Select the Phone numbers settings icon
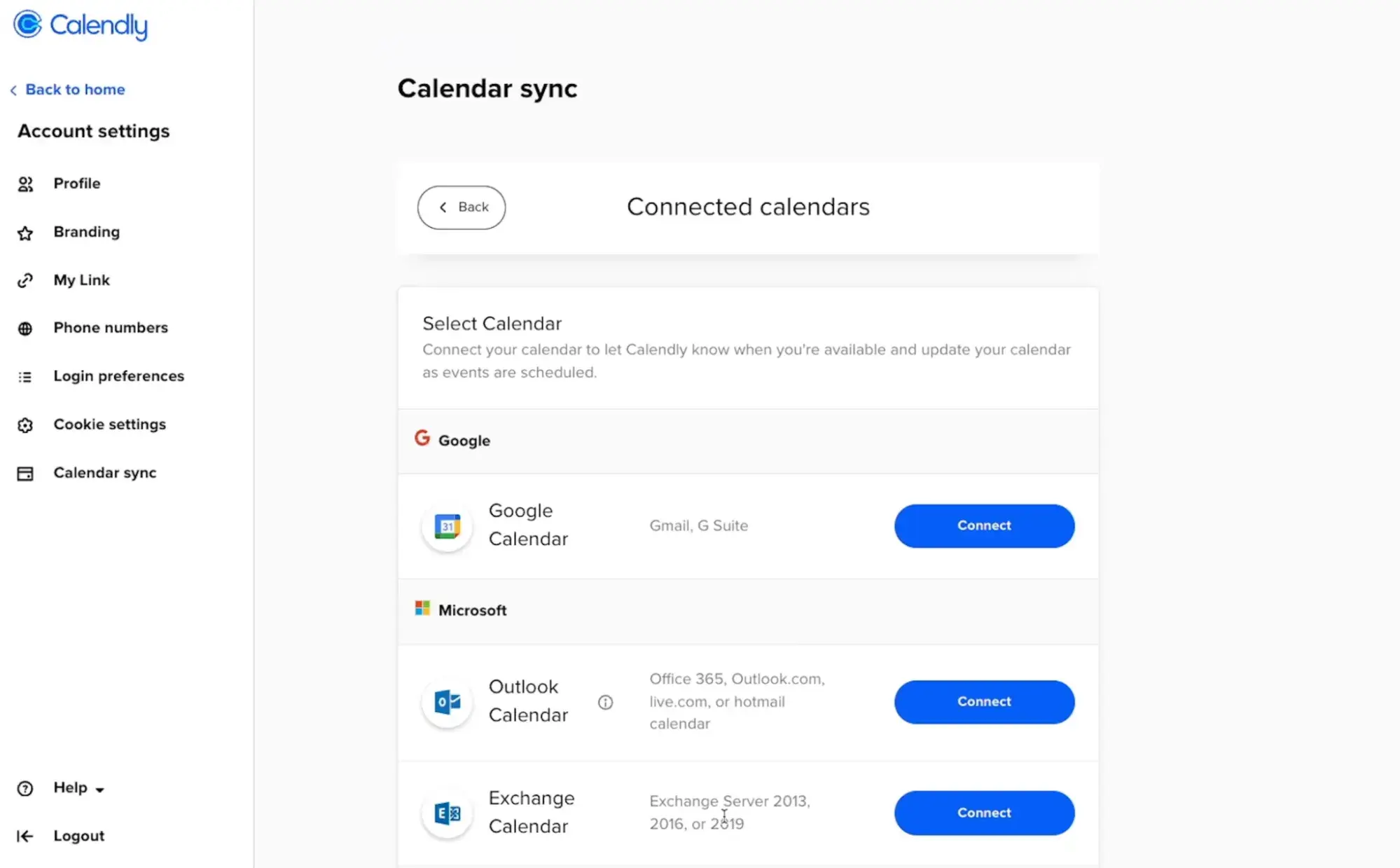The width and height of the screenshot is (1400, 868). [x=26, y=327]
